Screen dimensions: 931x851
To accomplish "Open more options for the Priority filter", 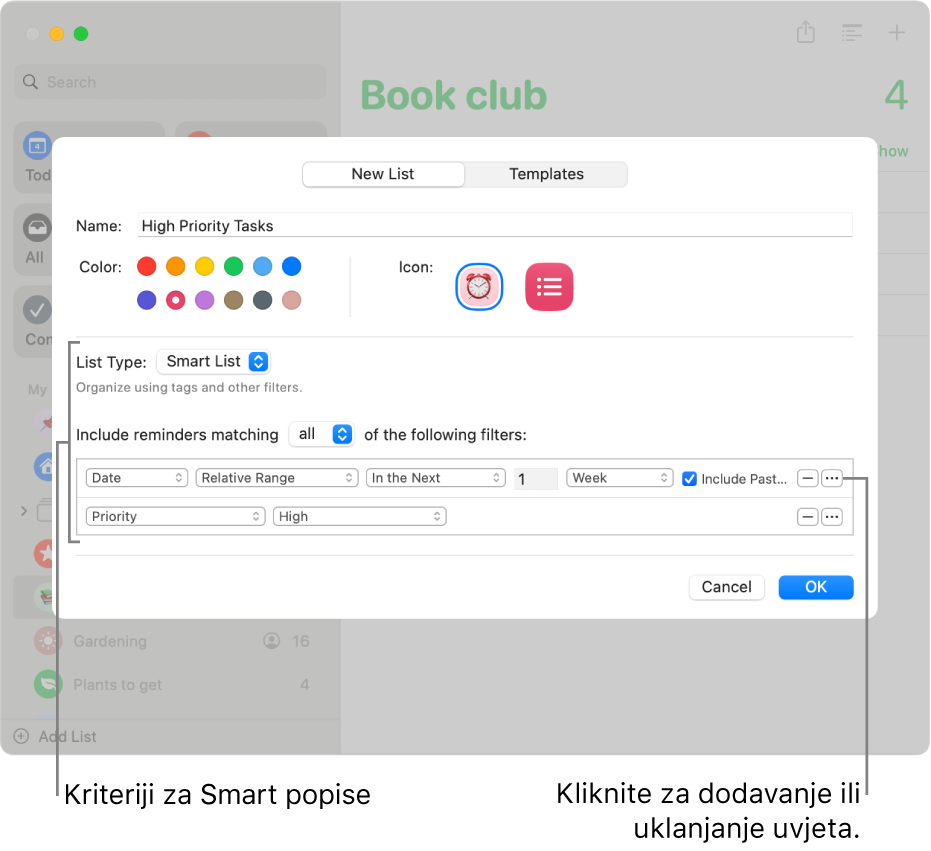I will point(832,517).
